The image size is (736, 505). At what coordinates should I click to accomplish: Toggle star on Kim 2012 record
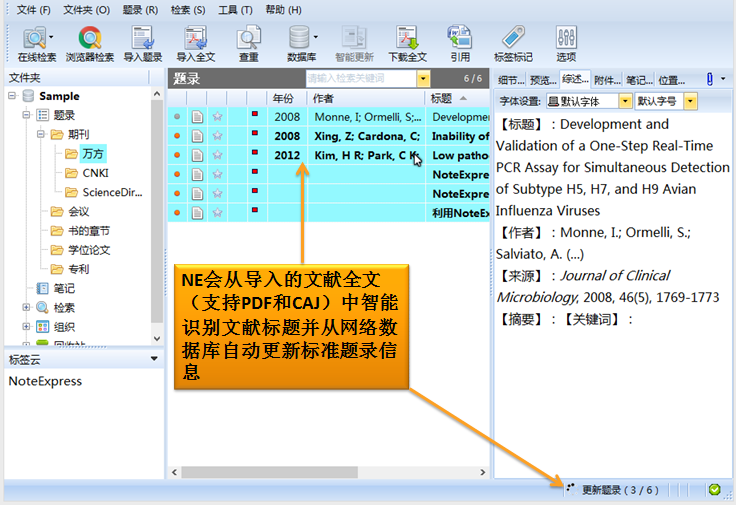[x=217, y=155]
